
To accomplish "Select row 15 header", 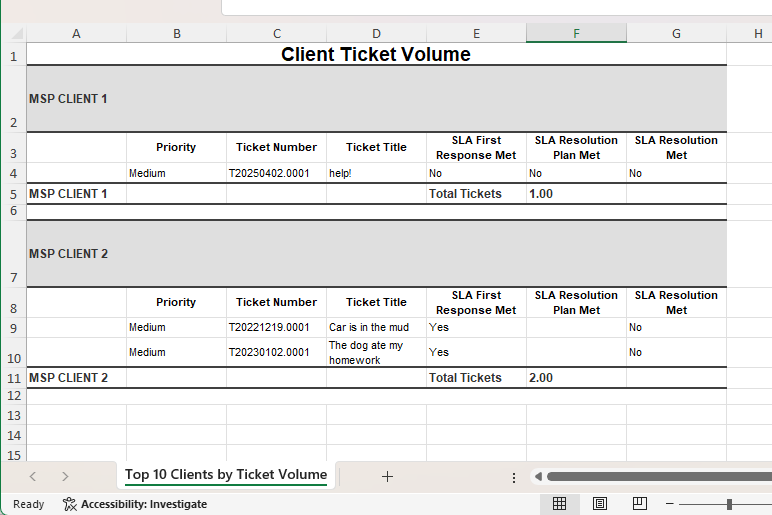I will (13, 454).
